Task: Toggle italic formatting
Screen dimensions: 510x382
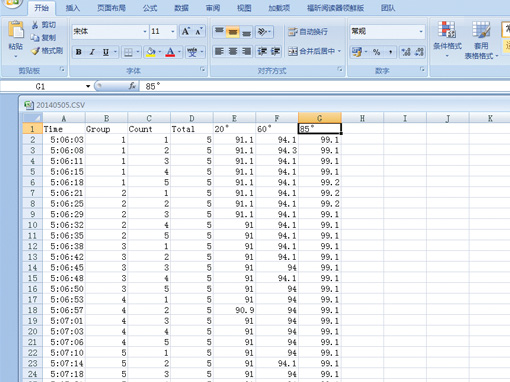Action: [92, 52]
